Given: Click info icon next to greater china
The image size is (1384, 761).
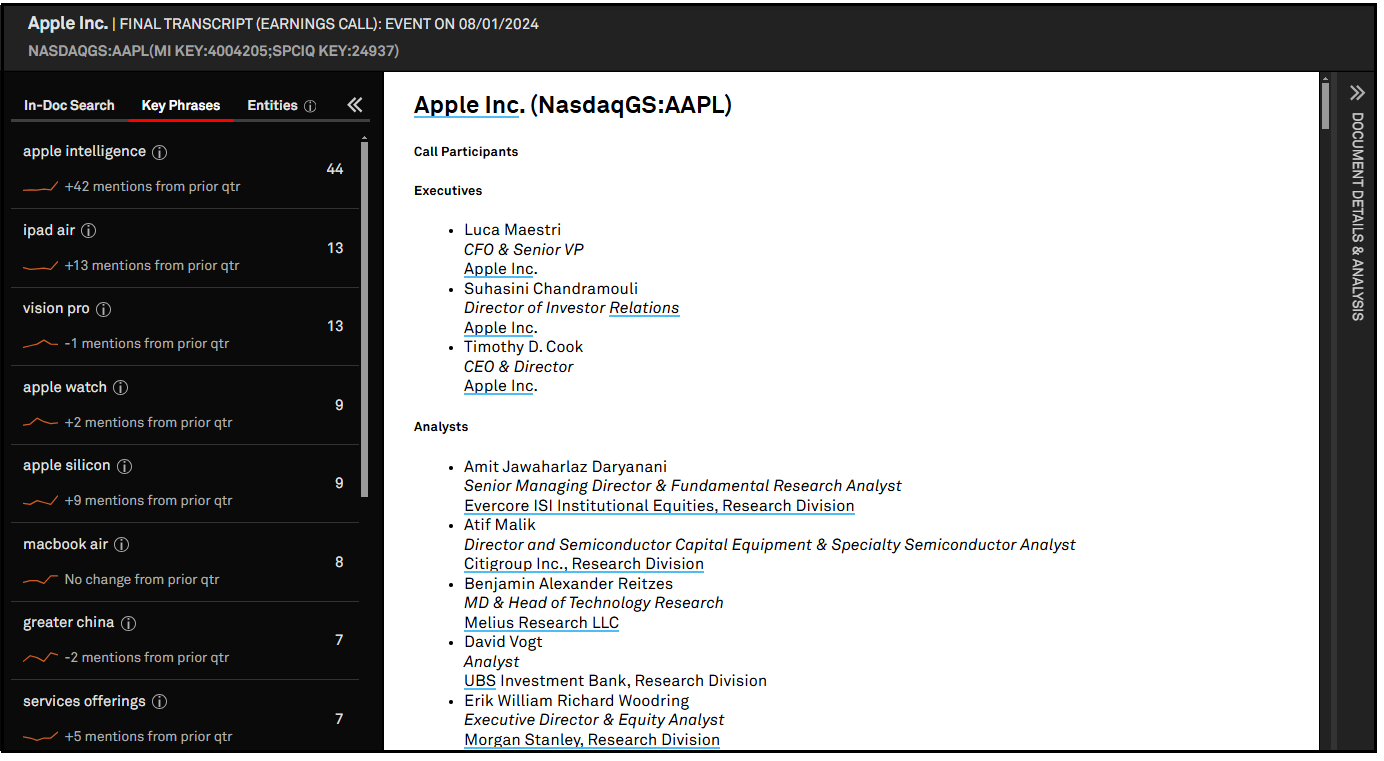Looking at the screenshot, I should (x=128, y=623).
